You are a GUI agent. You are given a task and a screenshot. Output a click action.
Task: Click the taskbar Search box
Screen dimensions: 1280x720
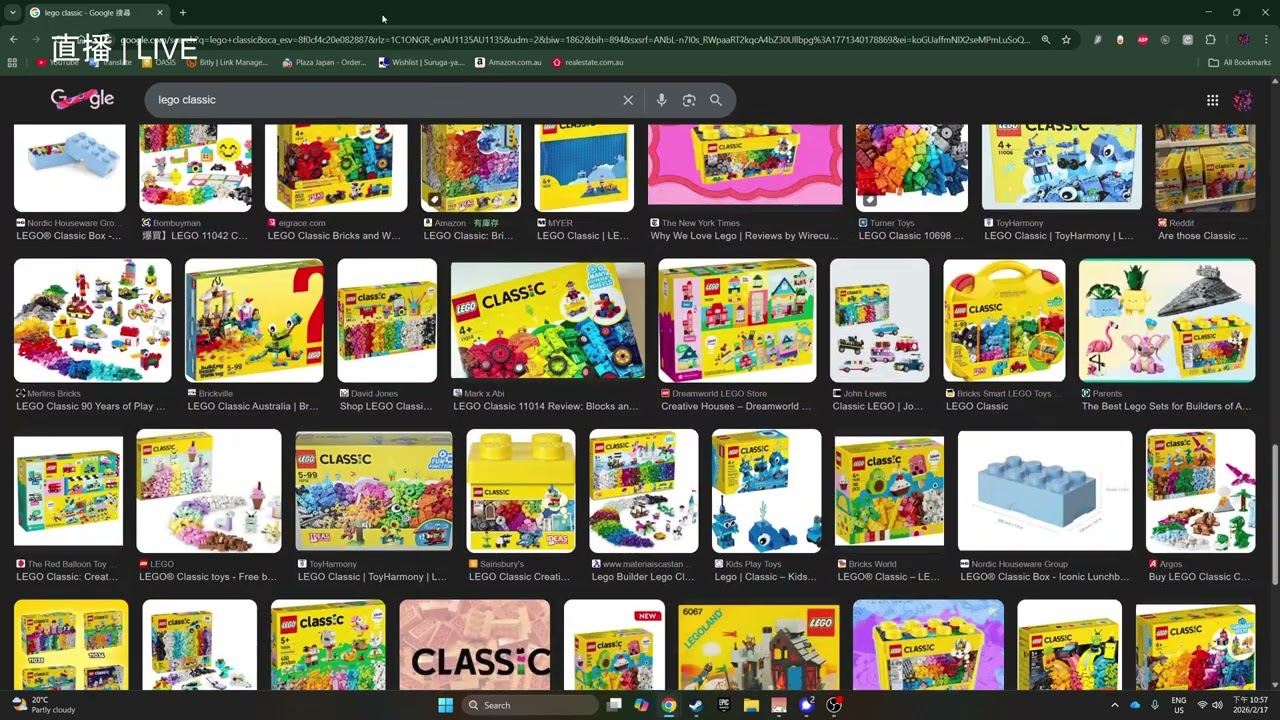pos(531,705)
